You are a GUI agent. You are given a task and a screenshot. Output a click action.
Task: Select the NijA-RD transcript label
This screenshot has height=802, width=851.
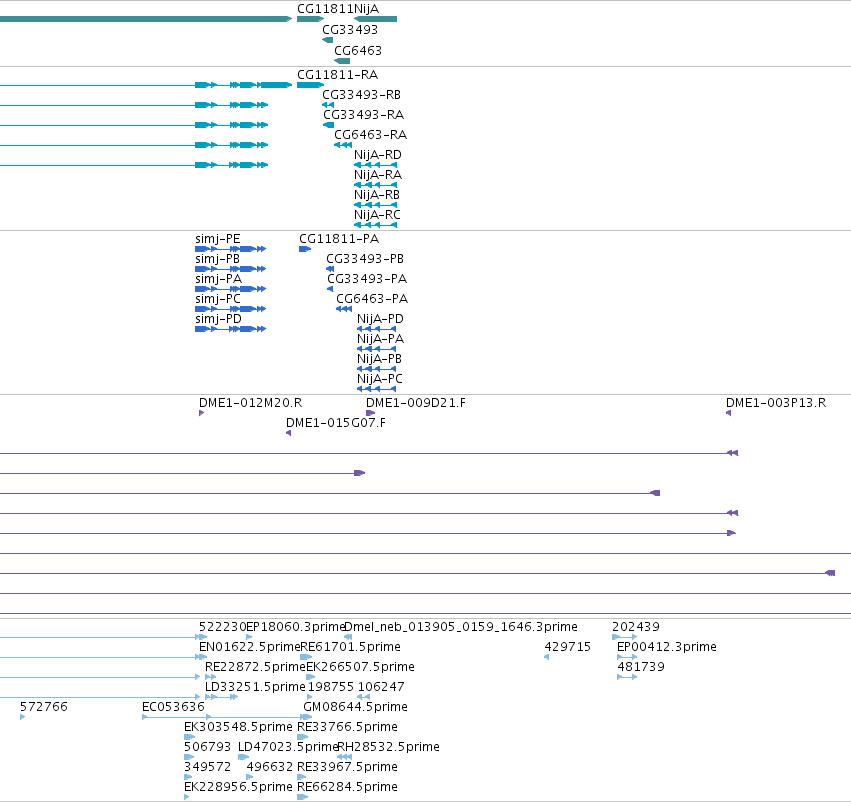click(x=377, y=155)
